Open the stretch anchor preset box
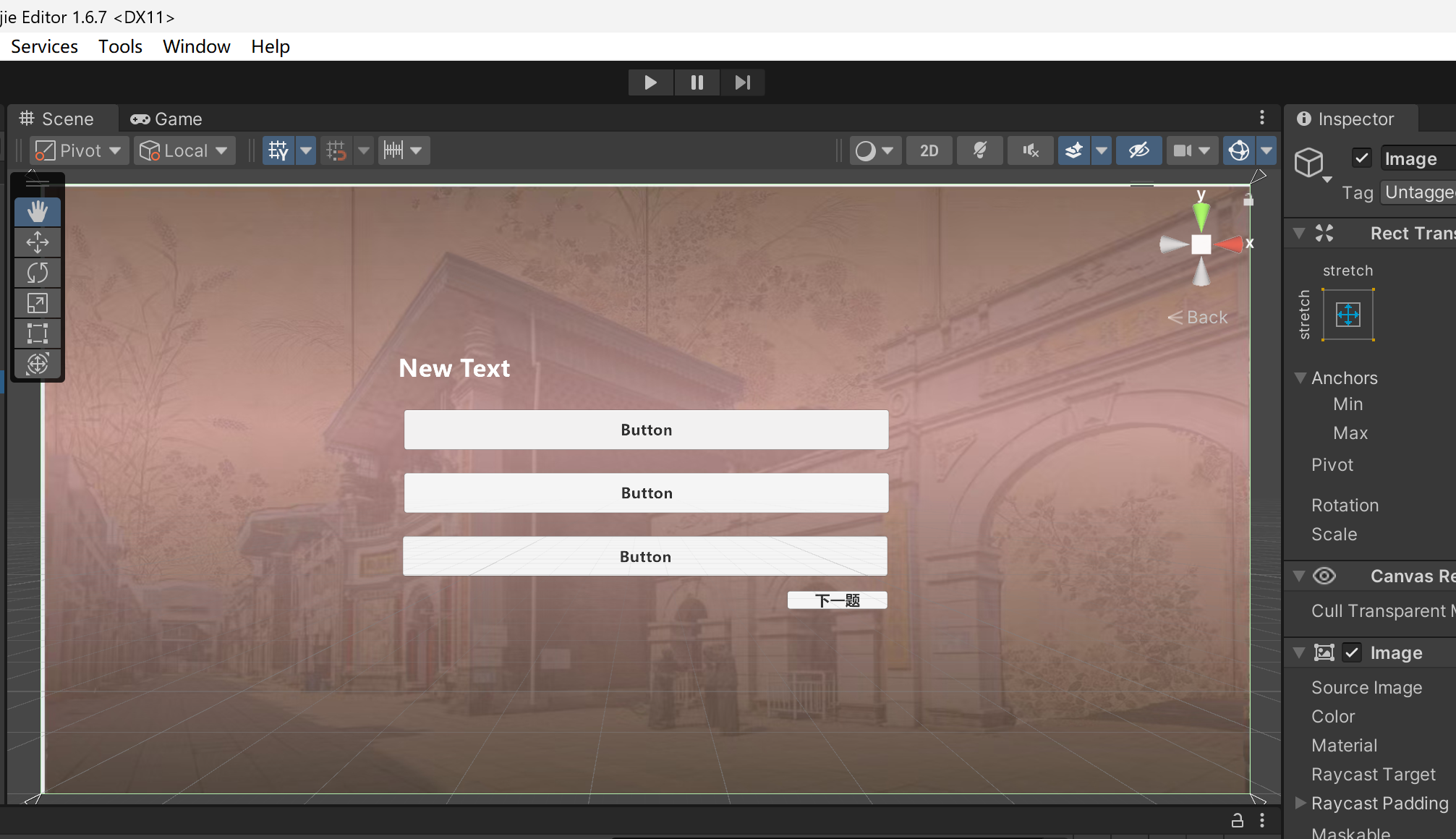1456x839 pixels. click(1348, 315)
